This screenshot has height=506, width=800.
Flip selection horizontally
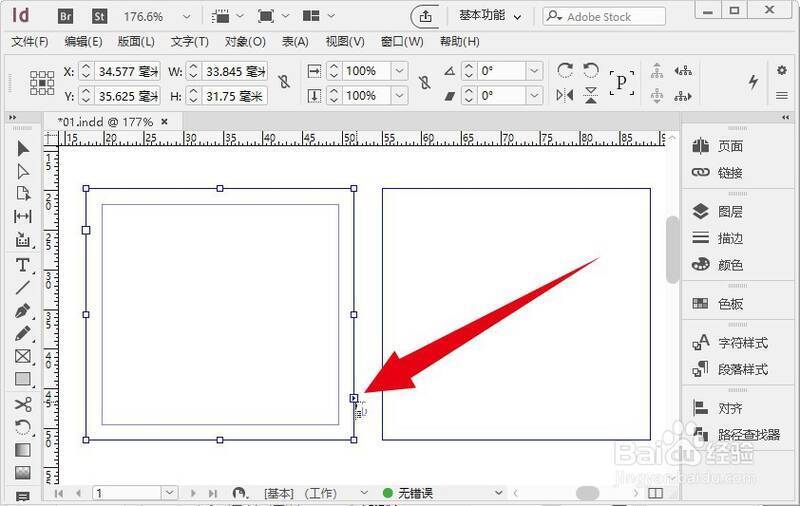[x=565, y=95]
